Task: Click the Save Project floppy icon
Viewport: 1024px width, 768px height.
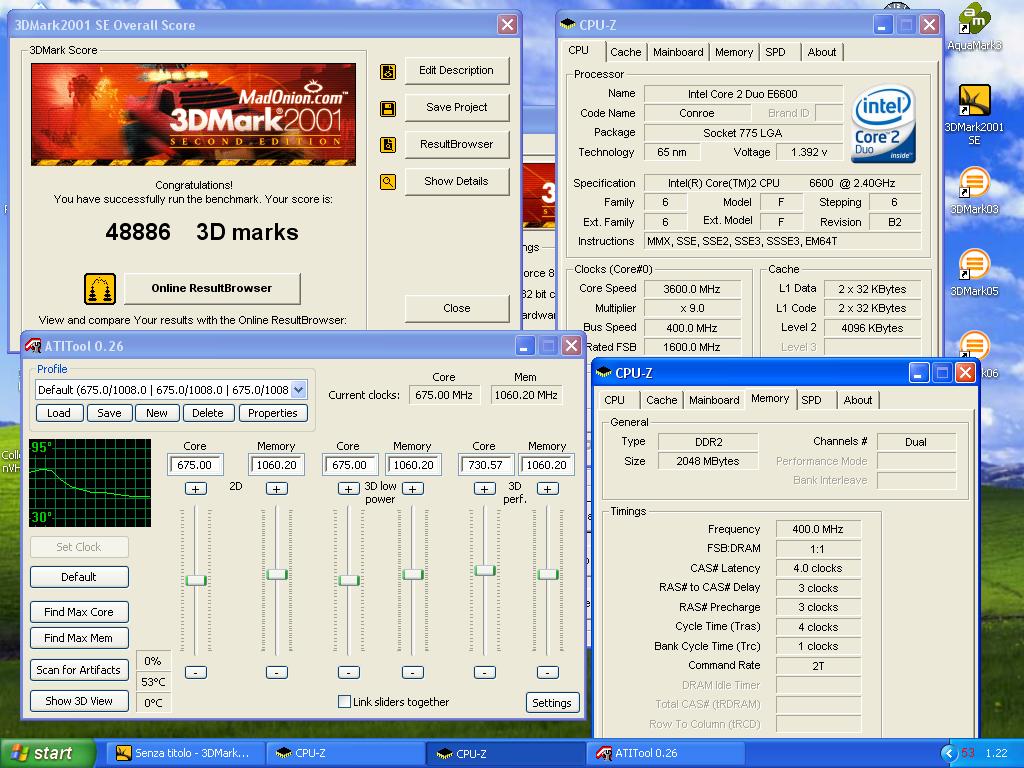Action: click(x=388, y=108)
